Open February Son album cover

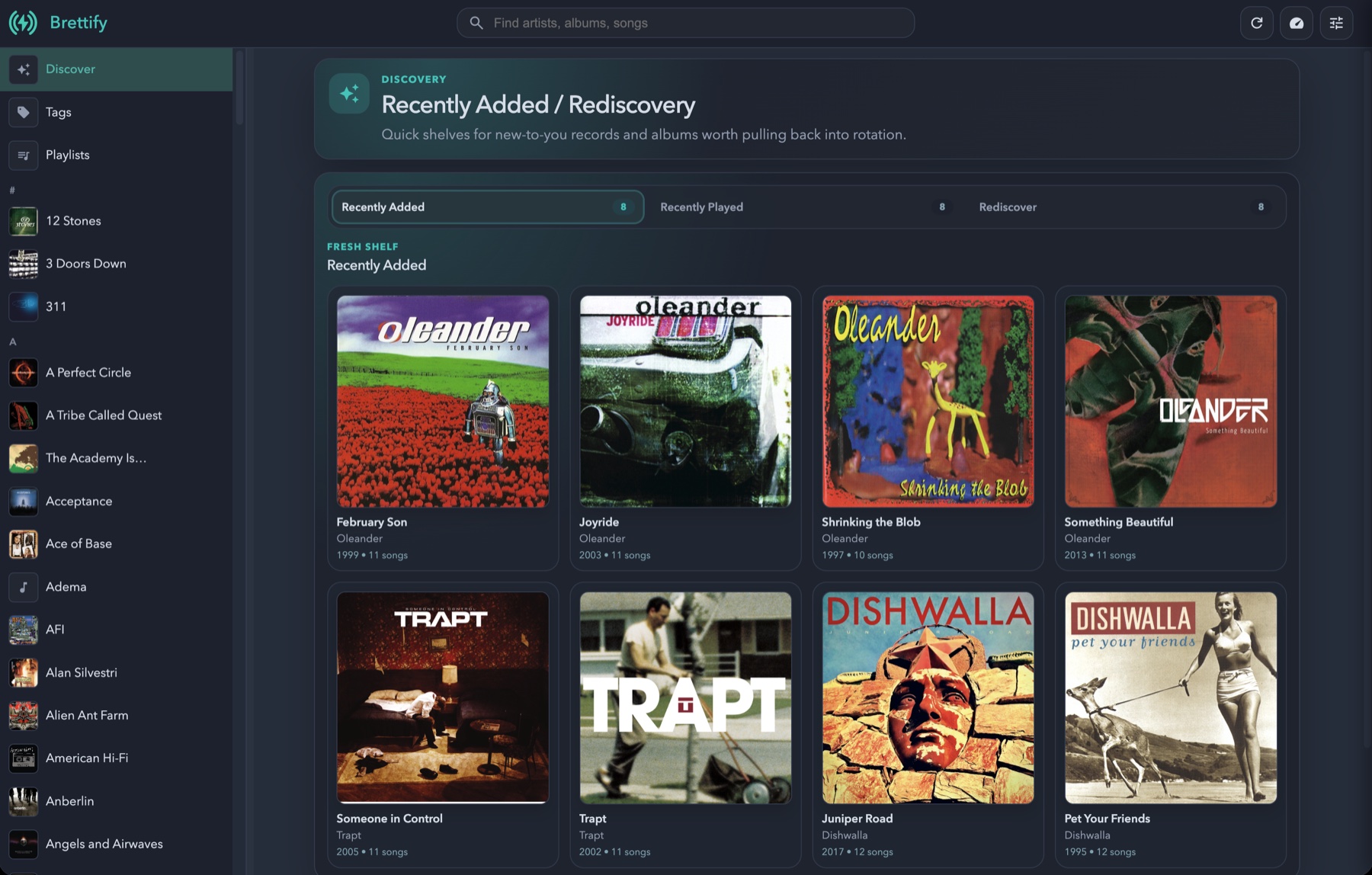(443, 401)
